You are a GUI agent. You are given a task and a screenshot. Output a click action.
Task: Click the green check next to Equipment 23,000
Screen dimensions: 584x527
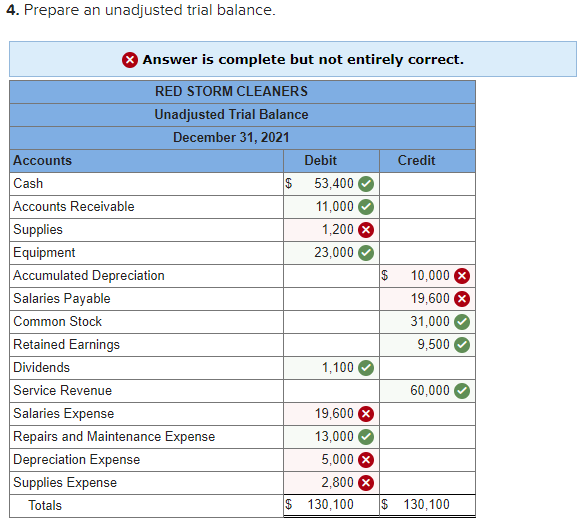click(x=366, y=253)
